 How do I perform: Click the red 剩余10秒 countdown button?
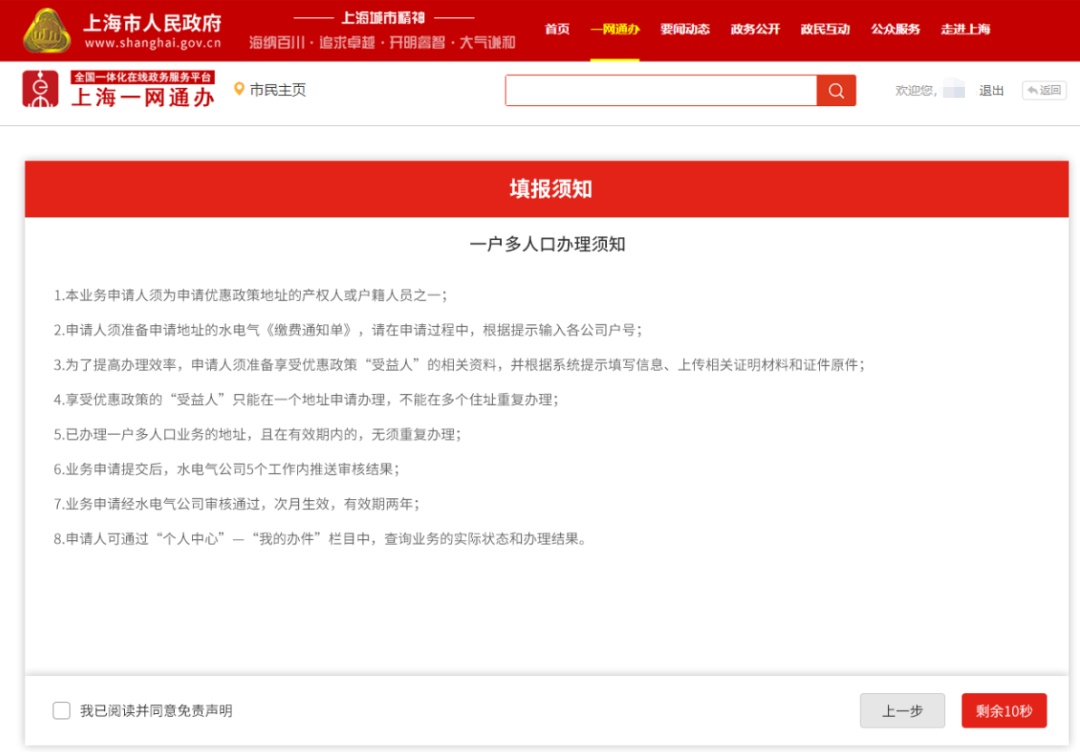click(1004, 711)
